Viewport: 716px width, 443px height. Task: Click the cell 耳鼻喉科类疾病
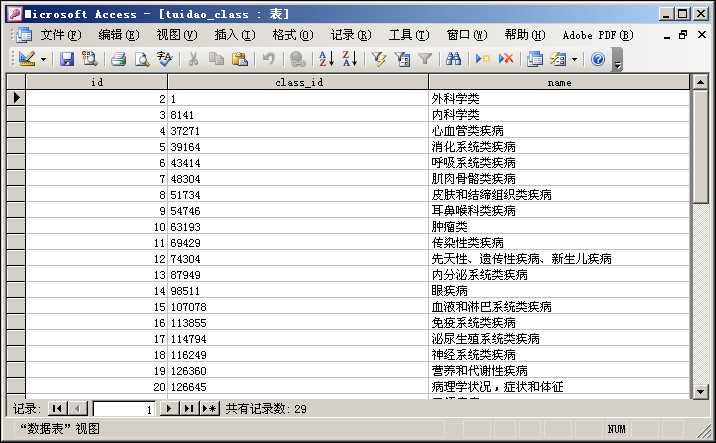pos(559,211)
